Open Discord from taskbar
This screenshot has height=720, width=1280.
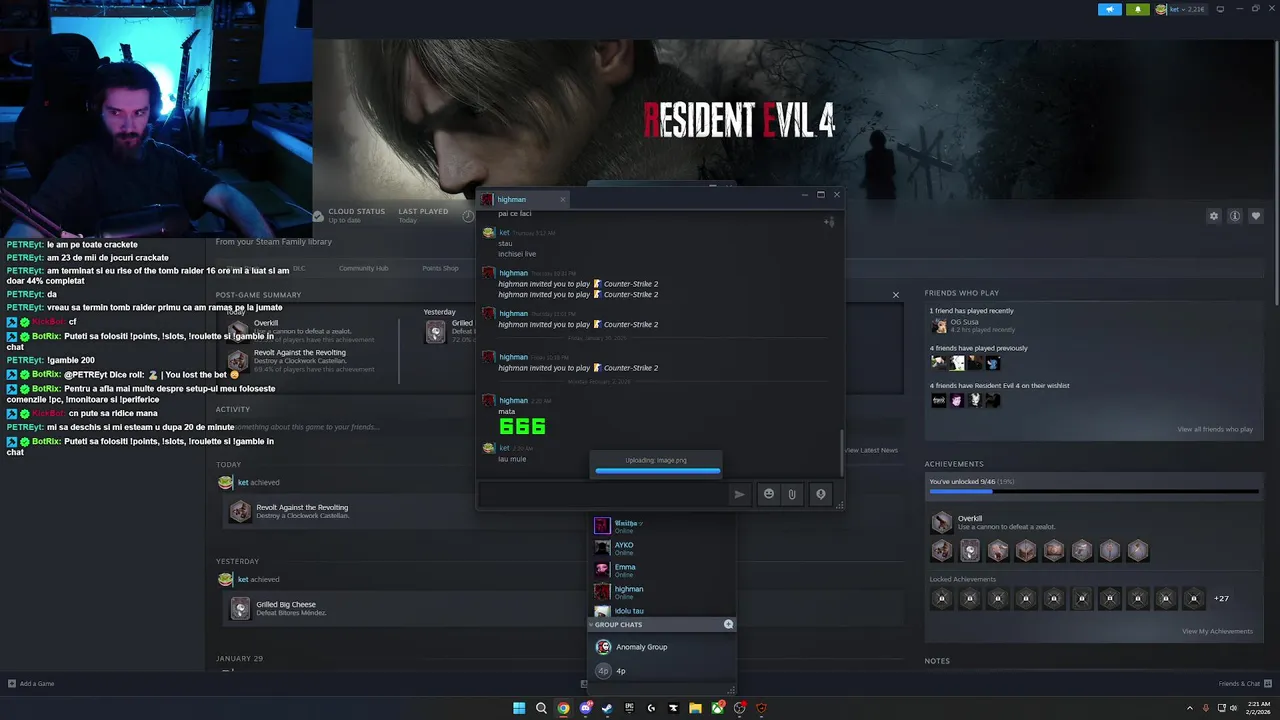pyautogui.click(x=585, y=708)
